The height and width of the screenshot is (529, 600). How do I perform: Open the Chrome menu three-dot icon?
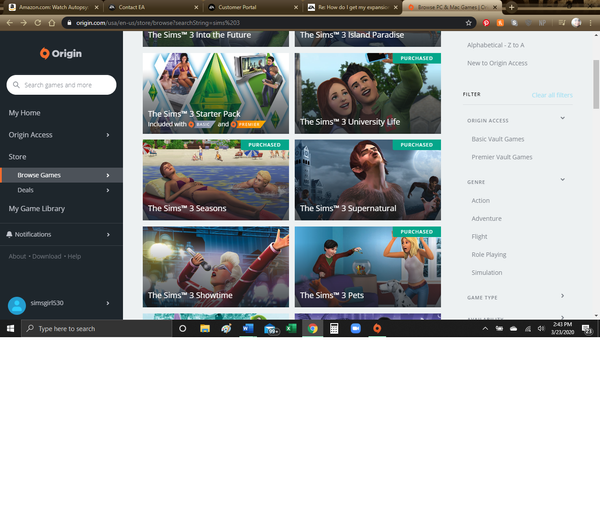point(591,23)
